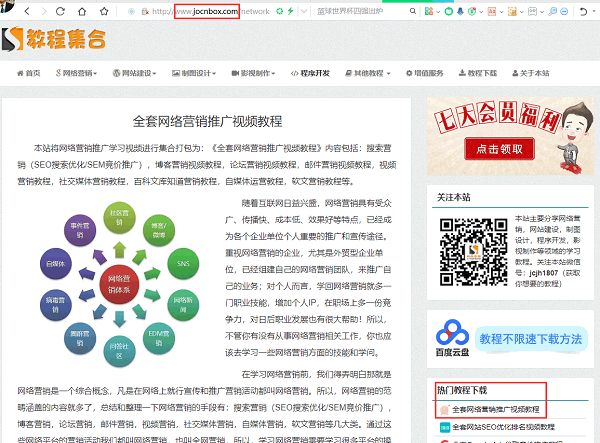Image resolution: width=600 pixels, height=443 pixels.
Task: Click the green round extension icon
Action: click(448, 11)
